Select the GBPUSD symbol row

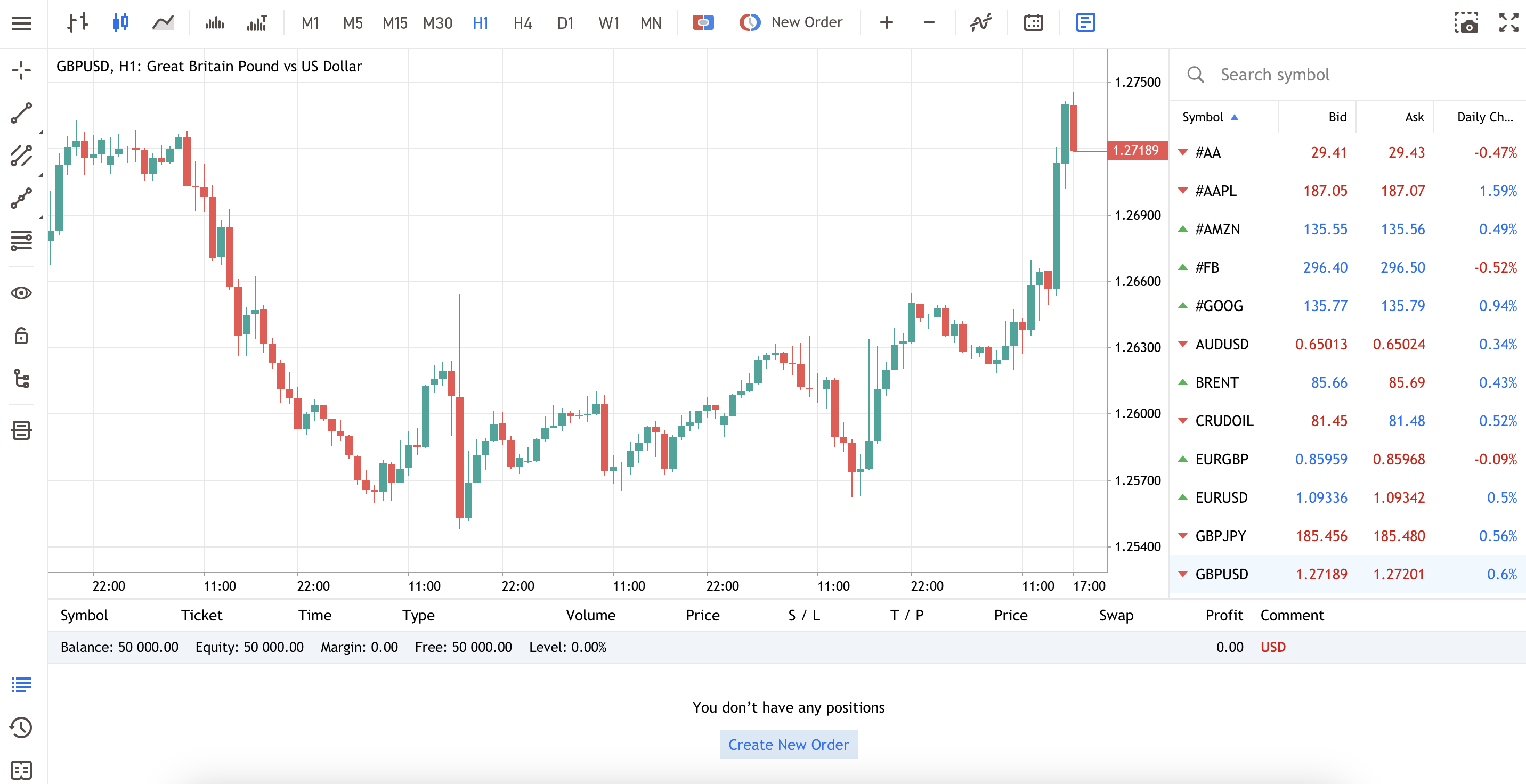[1348, 574]
